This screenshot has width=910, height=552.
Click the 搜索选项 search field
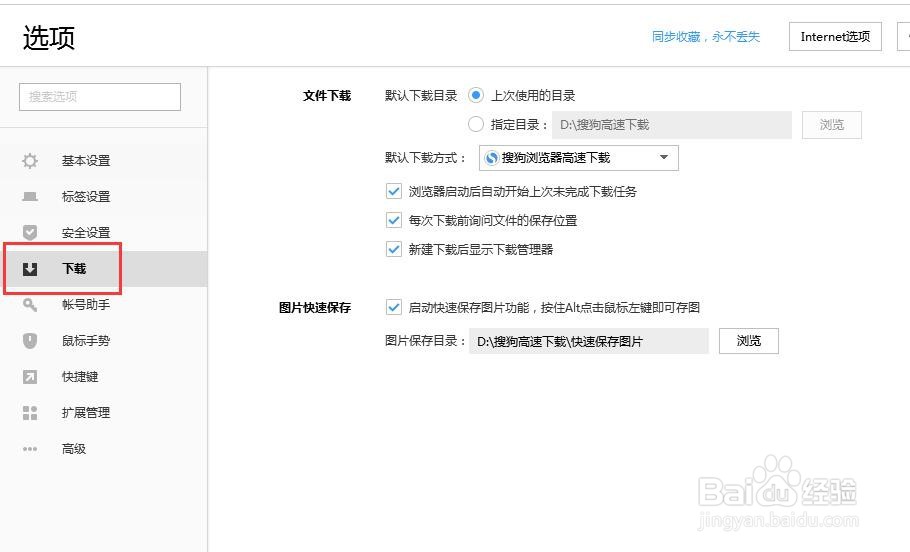[x=100, y=97]
